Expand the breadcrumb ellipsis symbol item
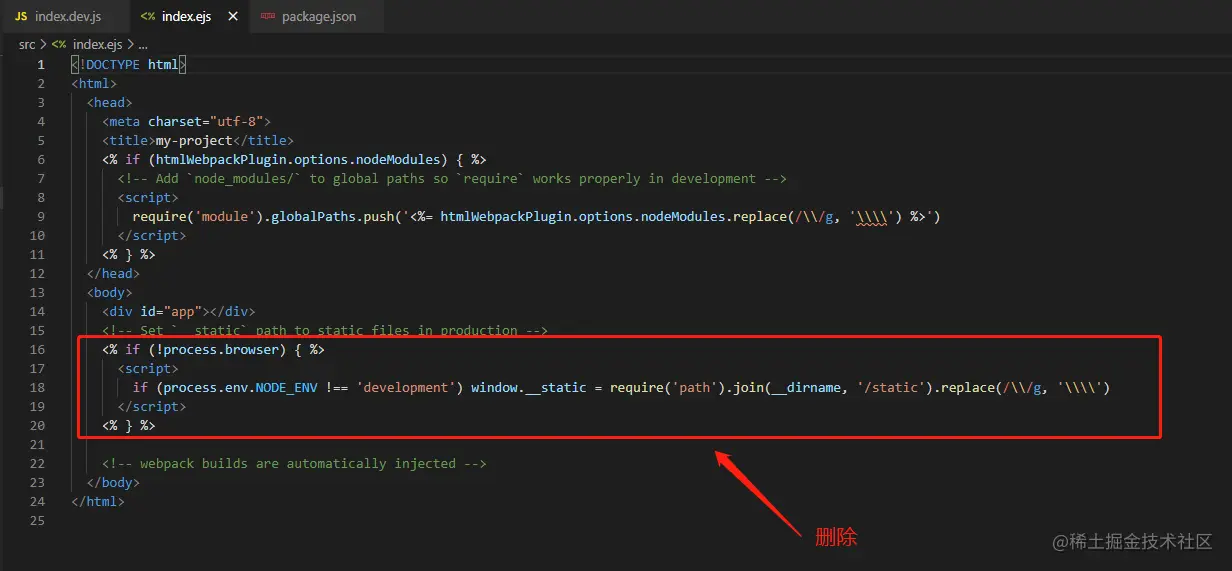This screenshot has width=1232, height=571. point(143,45)
